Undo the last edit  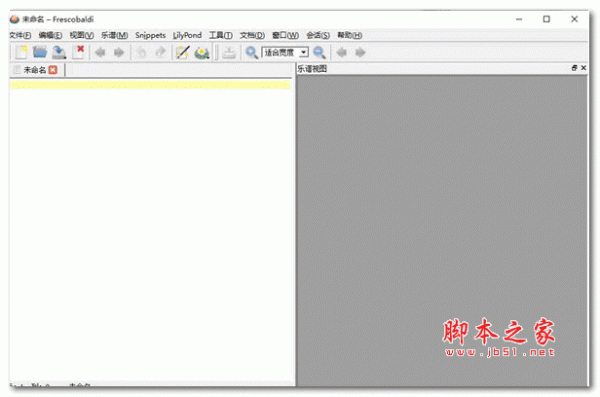[x=142, y=52]
